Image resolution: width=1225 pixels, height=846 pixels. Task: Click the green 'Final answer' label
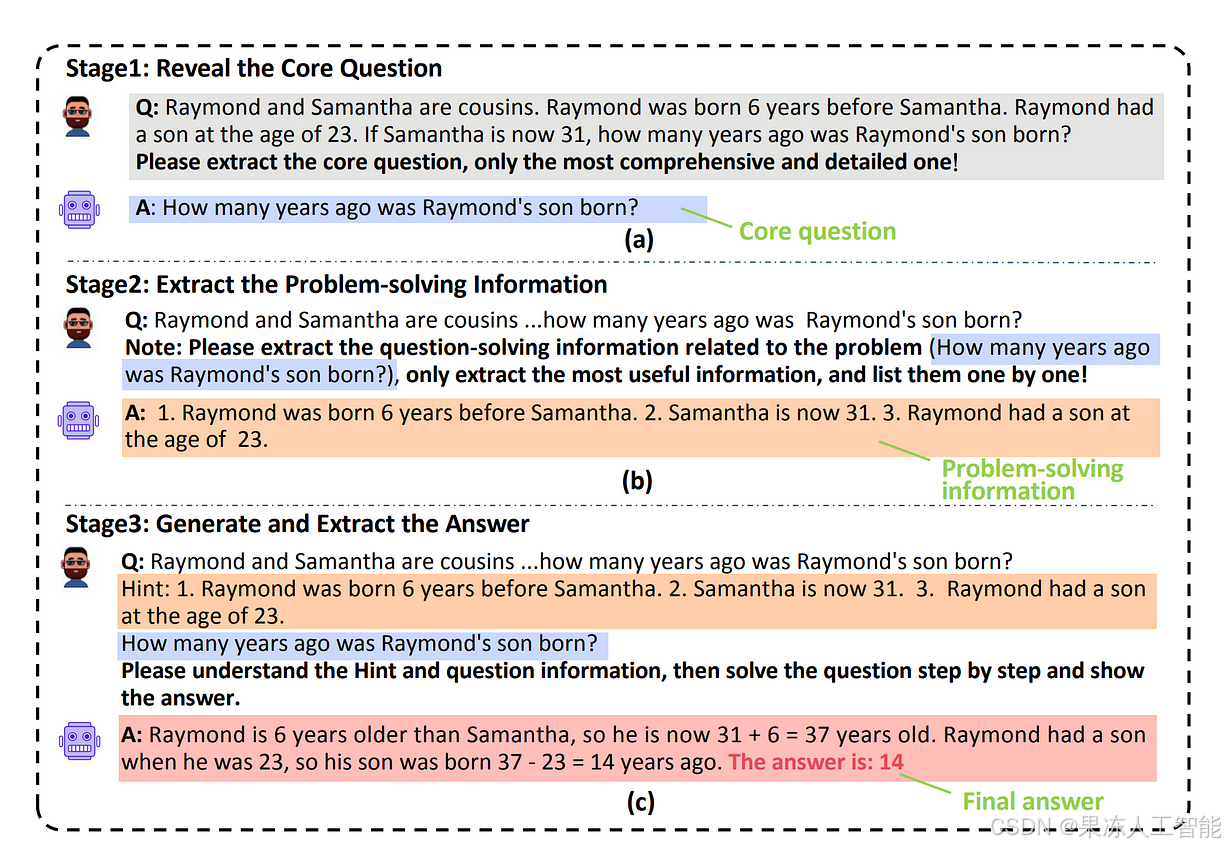[1033, 801]
